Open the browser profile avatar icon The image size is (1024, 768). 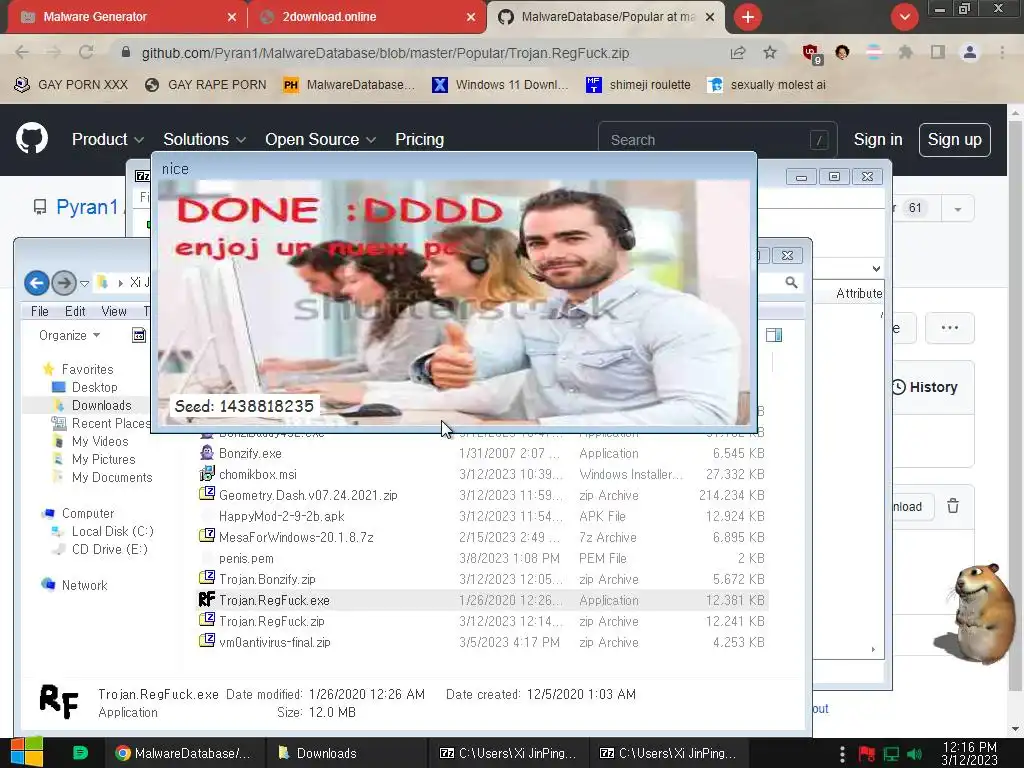pos(970,52)
